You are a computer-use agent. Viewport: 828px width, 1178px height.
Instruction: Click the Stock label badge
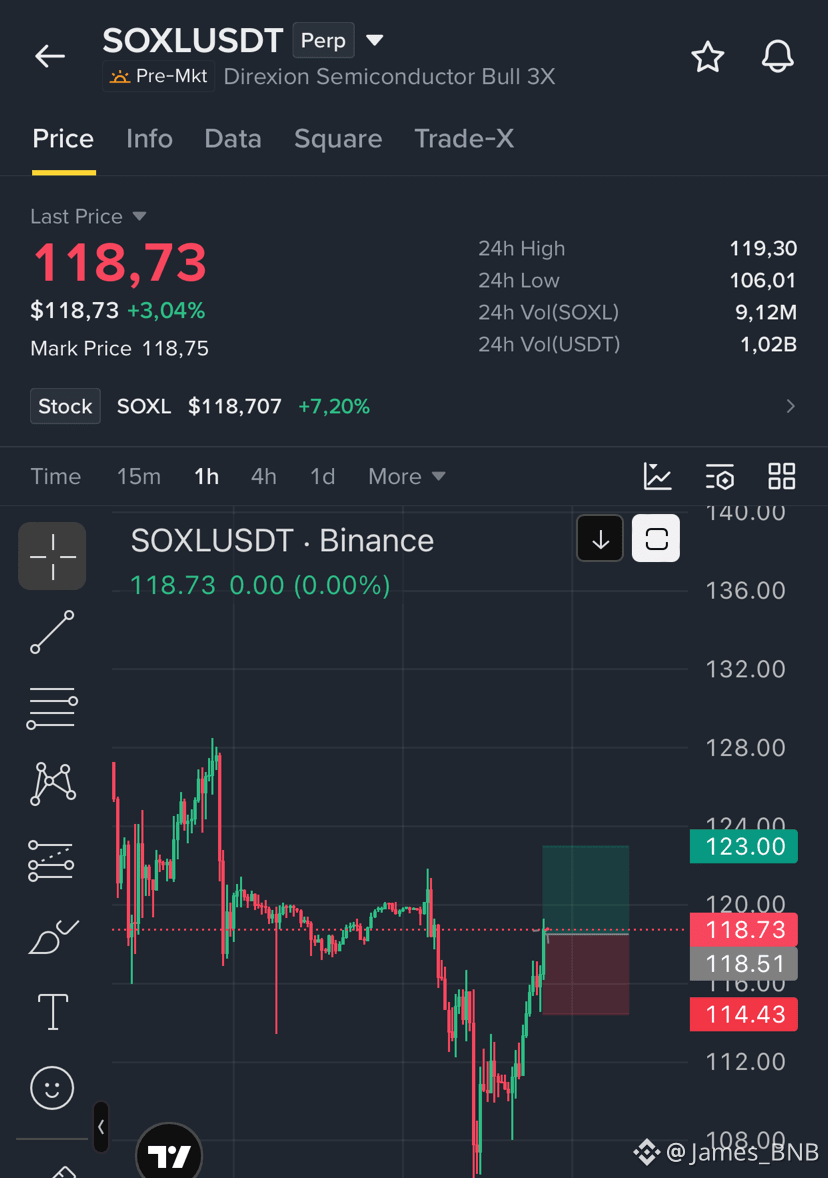[65, 406]
